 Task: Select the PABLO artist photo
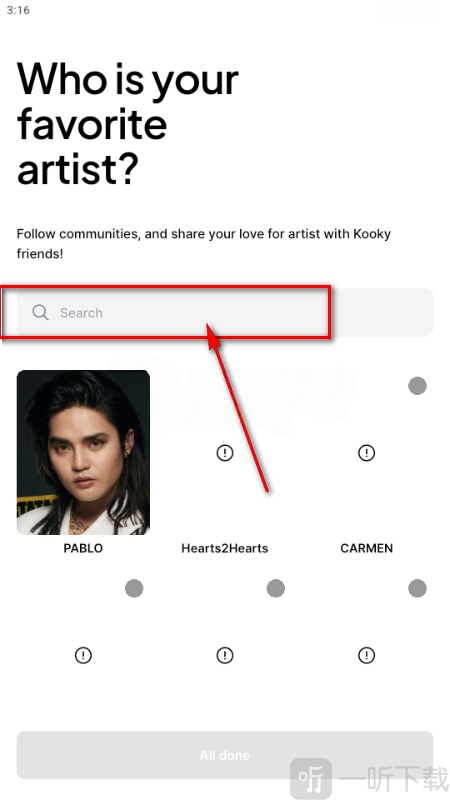pos(83,452)
